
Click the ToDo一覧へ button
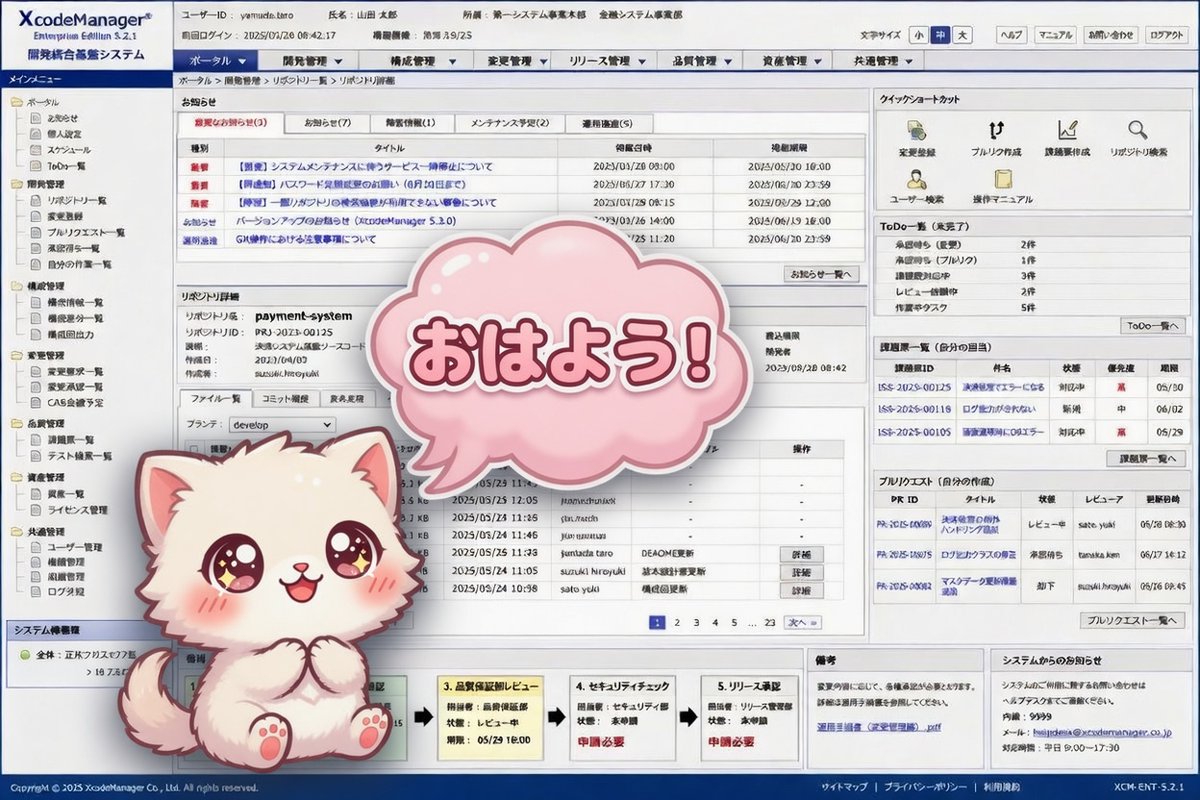[1153, 326]
